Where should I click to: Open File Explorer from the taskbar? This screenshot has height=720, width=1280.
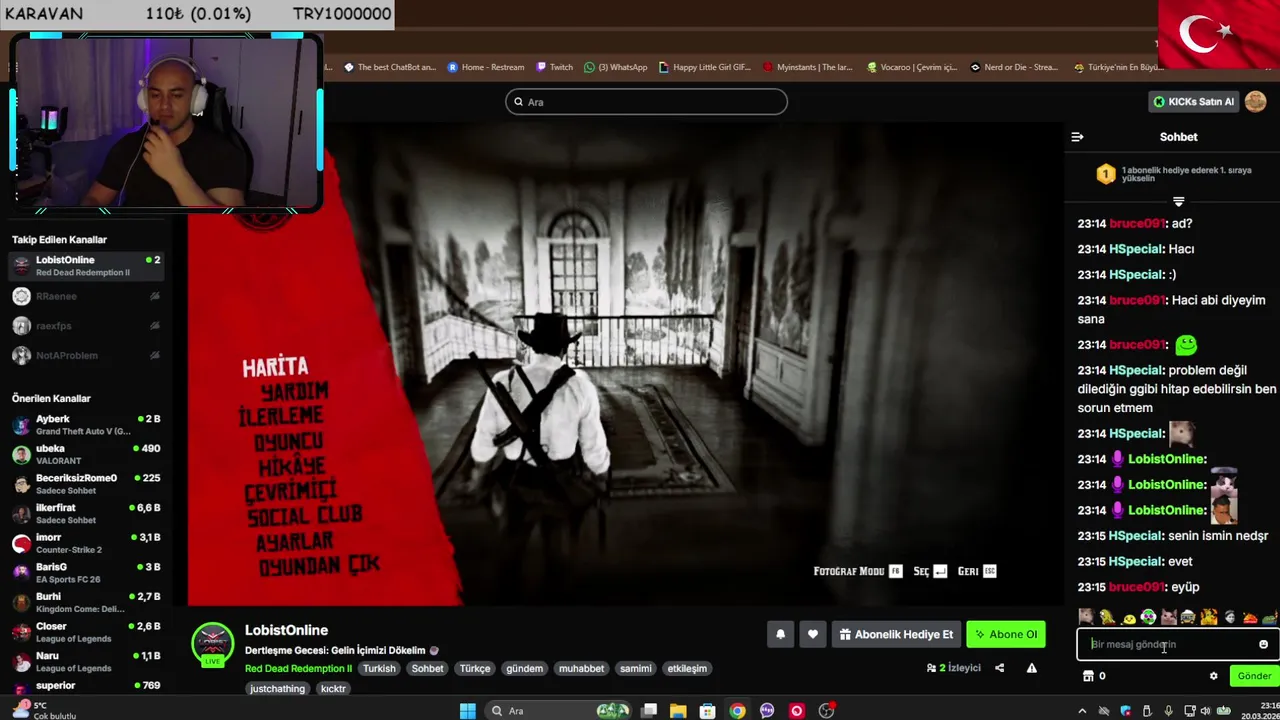pyautogui.click(x=678, y=711)
